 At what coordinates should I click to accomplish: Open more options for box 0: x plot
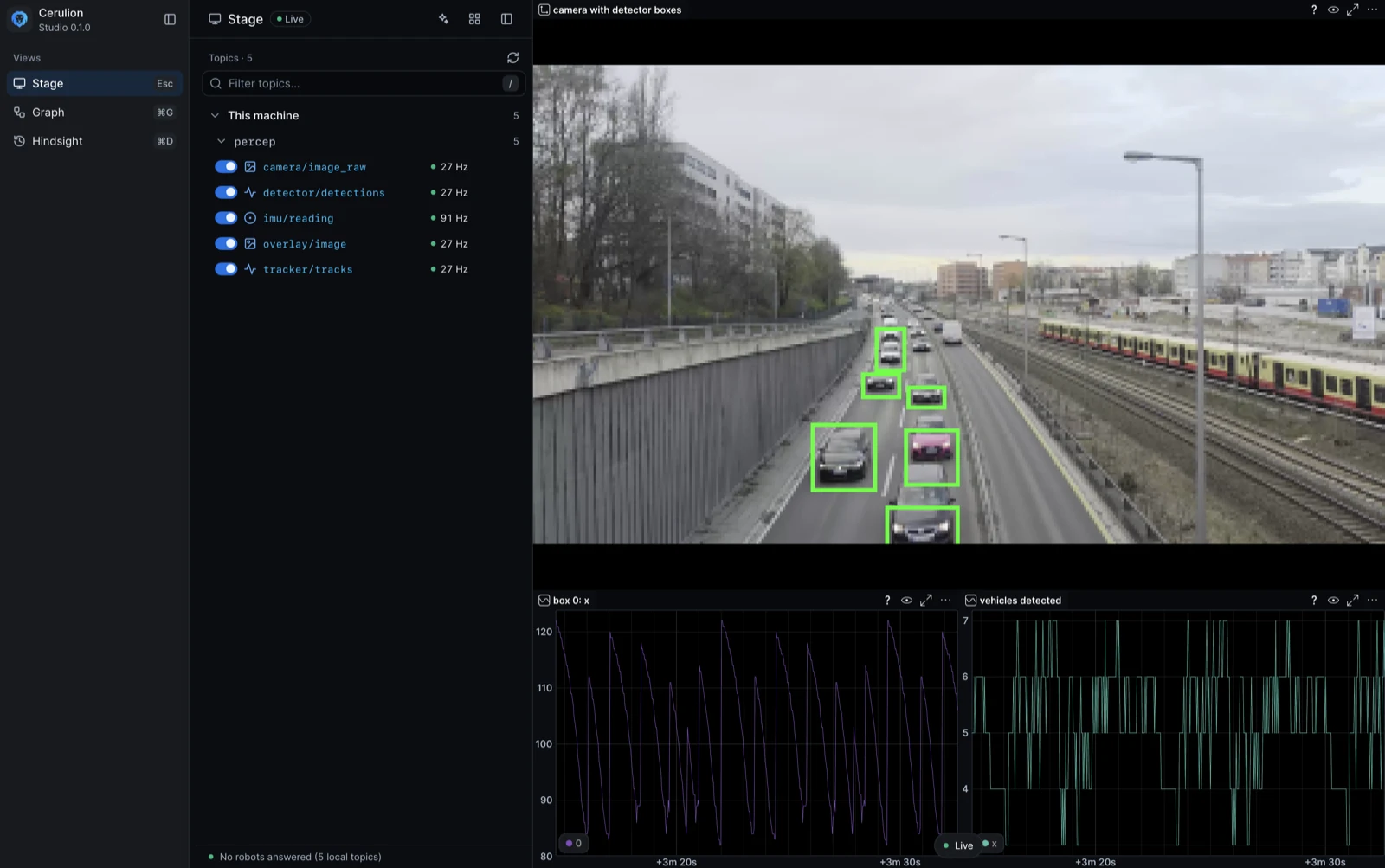(x=945, y=600)
